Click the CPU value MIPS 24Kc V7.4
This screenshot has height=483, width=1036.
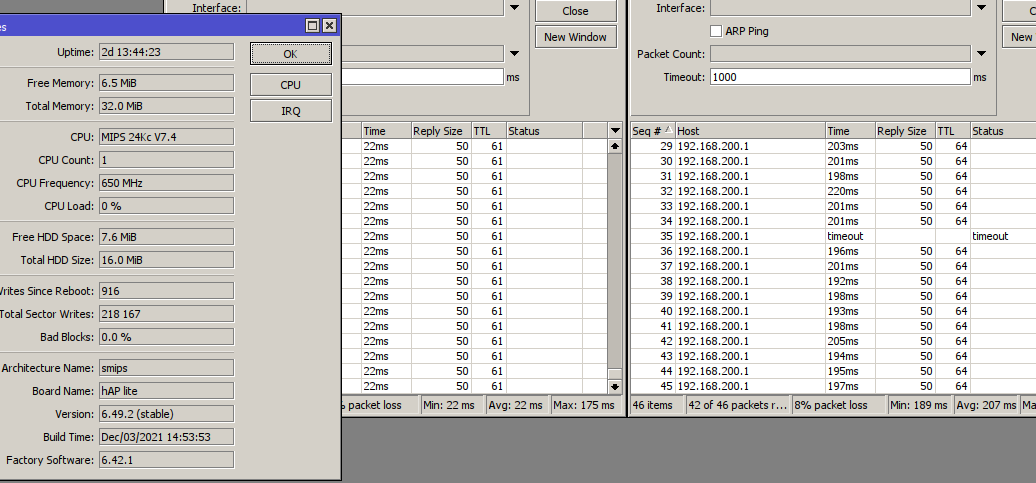(166, 137)
